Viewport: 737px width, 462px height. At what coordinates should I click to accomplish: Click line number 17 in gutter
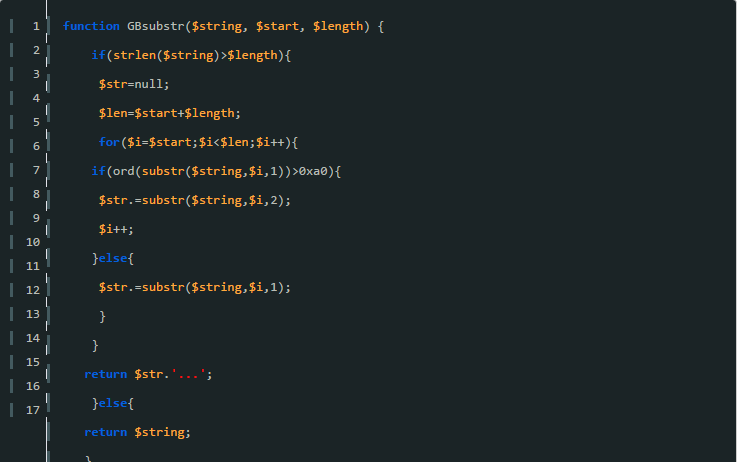tap(33, 410)
